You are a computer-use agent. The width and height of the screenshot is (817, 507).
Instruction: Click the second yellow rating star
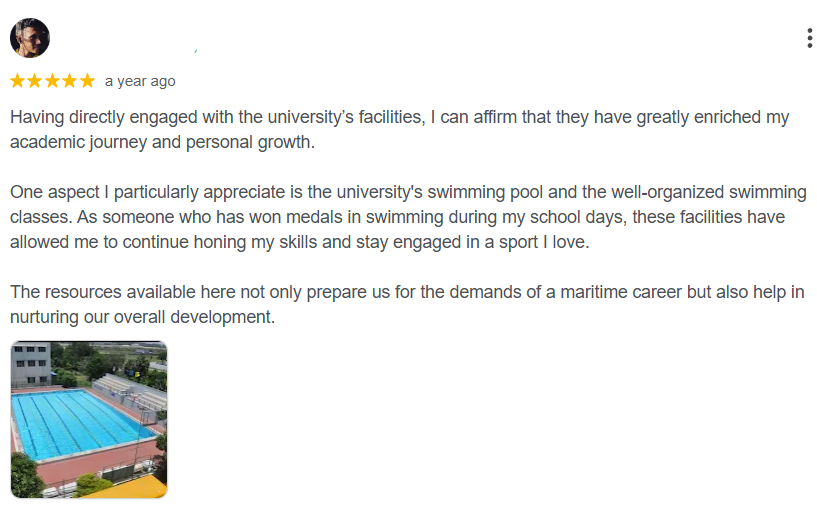point(34,80)
